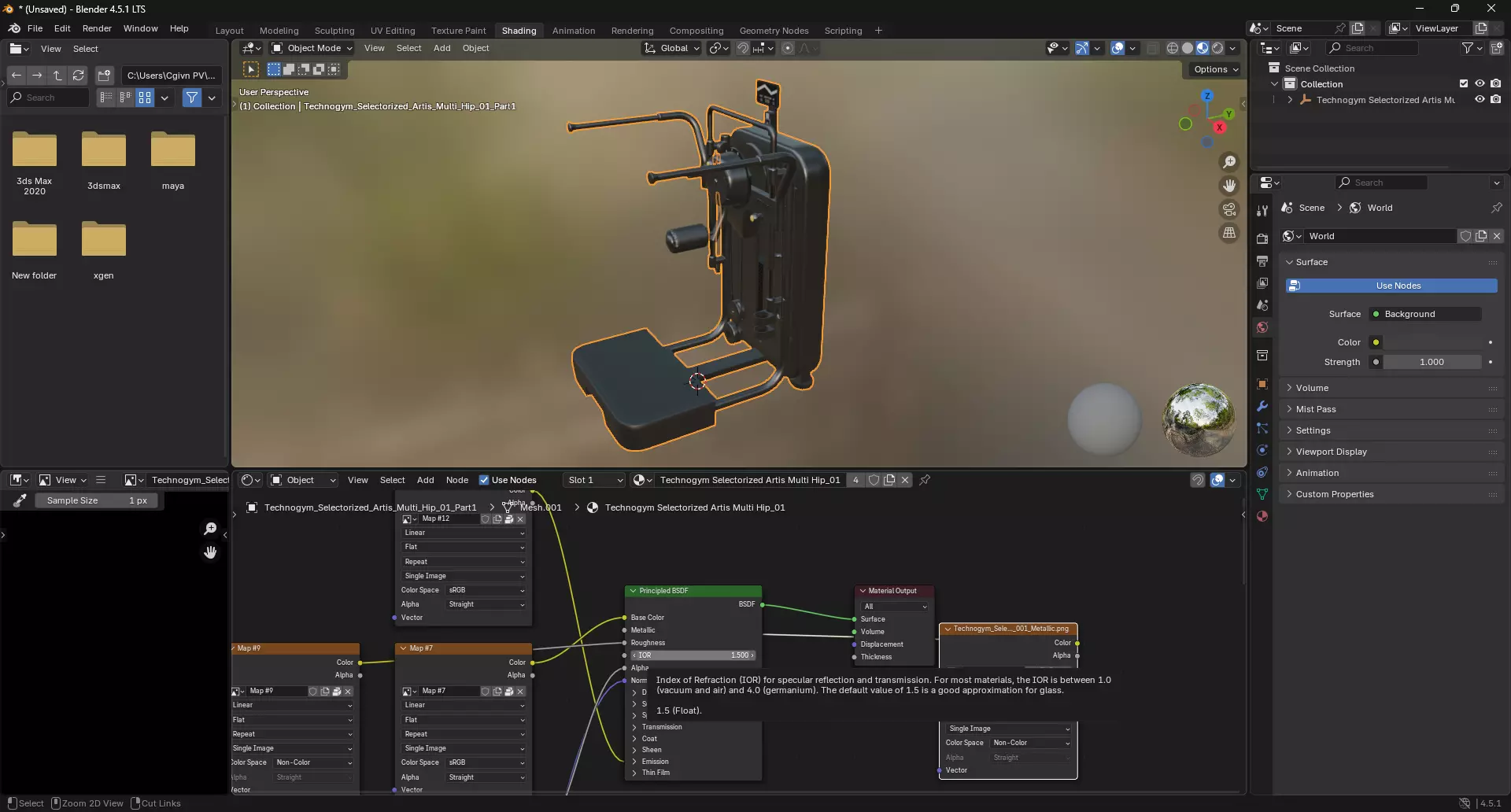
Task: Click the world Color field
Action: [x=1432, y=342]
